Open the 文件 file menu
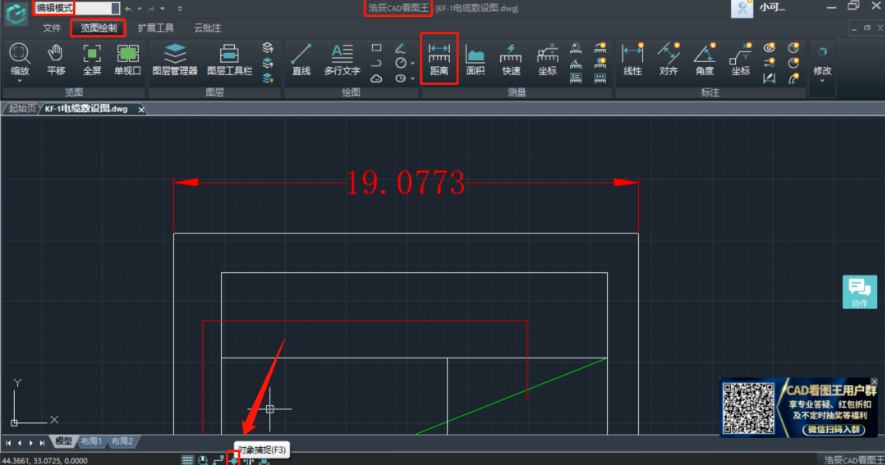The image size is (885, 465). tap(52, 28)
